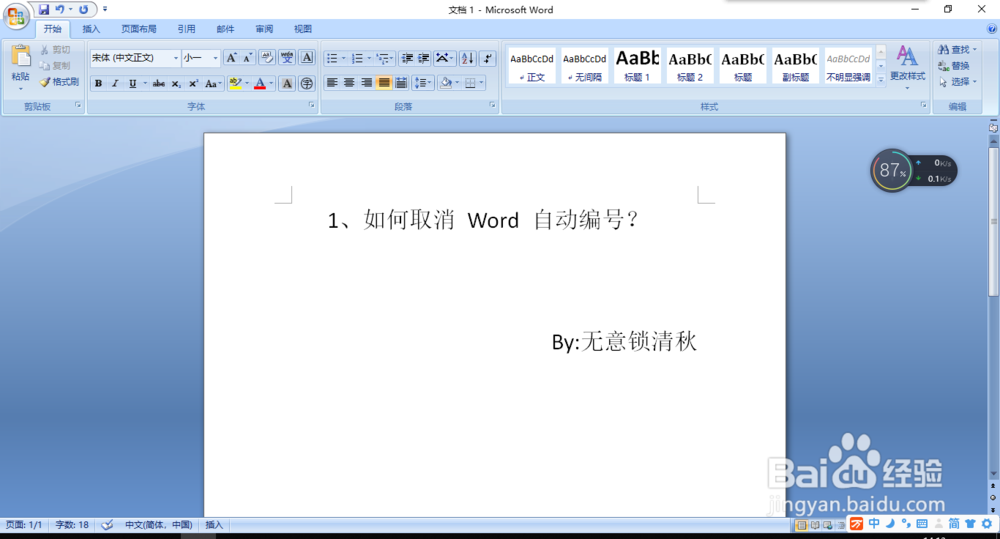Open font size dropdown 小一
Viewport: 1000px width, 539px height.
point(216,58)
